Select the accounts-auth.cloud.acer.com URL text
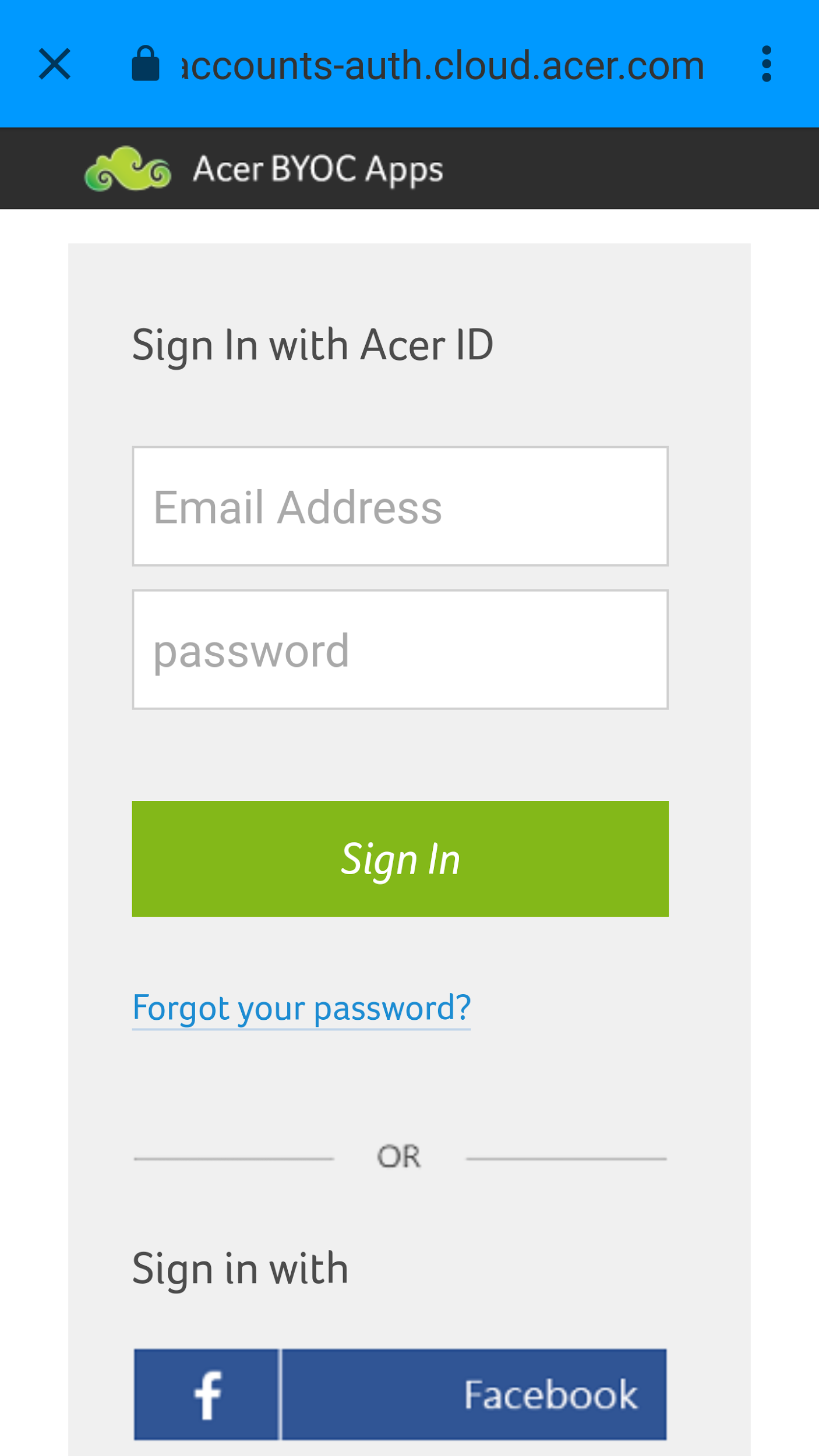819x1456 pixels. click(443, 65)
